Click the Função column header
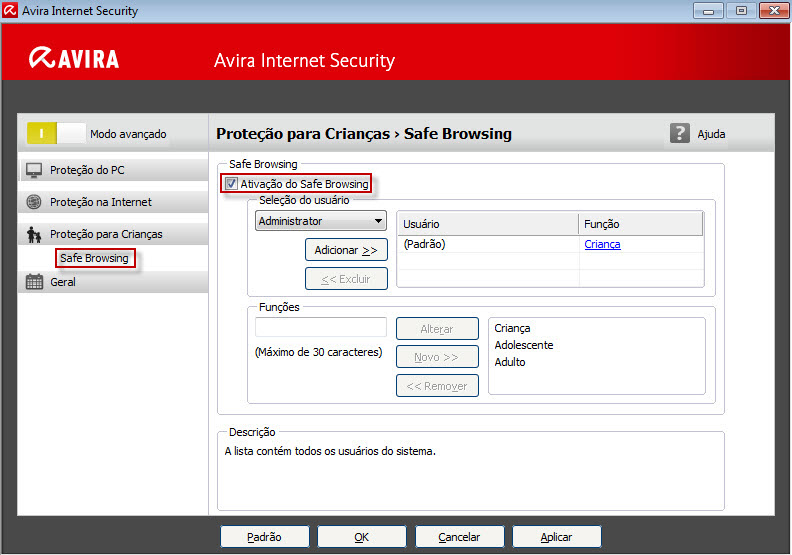Screen dimensions: 792x555 [640, 224]
